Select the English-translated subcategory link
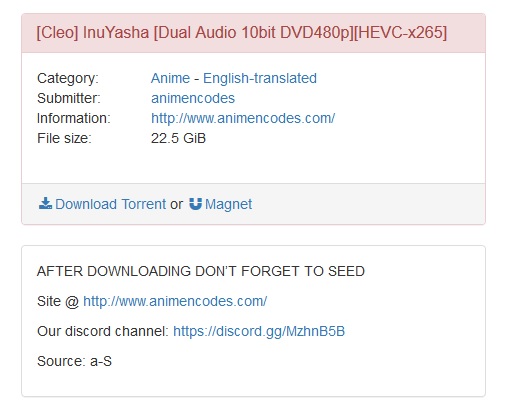Viewport: 511px width, 410px height. [260, 78]
